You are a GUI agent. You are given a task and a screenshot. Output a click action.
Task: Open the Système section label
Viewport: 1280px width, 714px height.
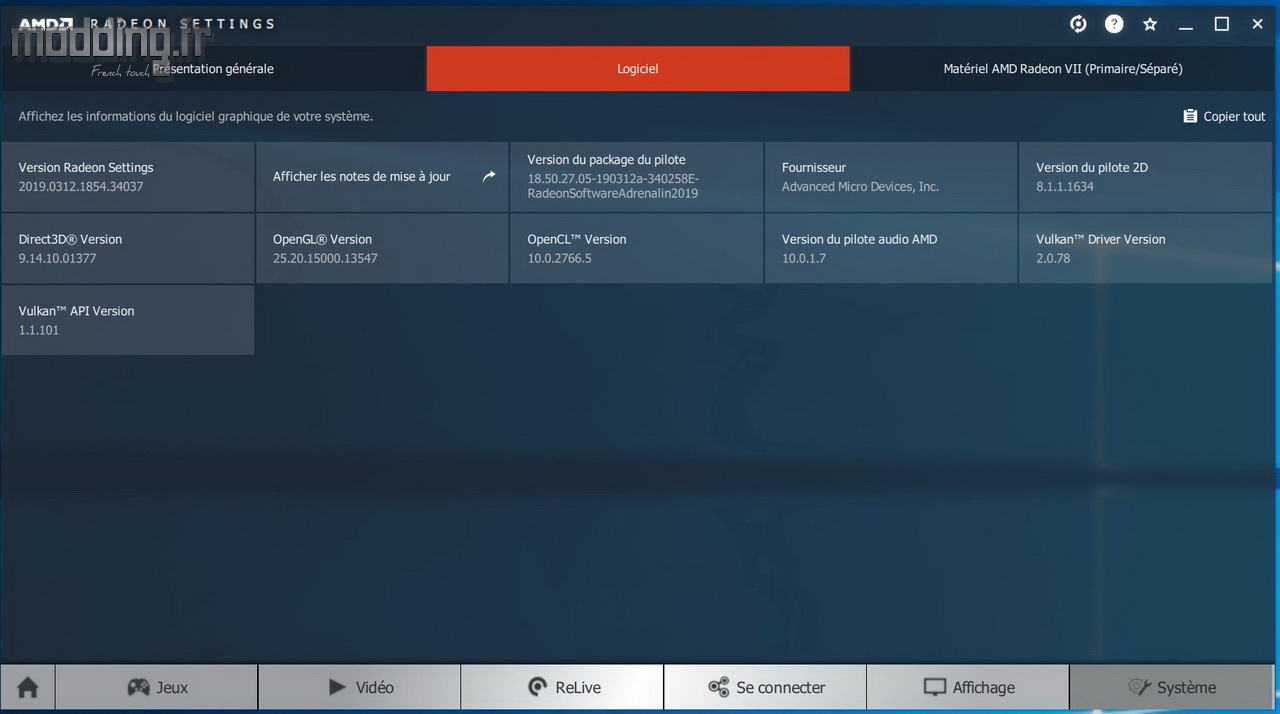coord(1187,687)
